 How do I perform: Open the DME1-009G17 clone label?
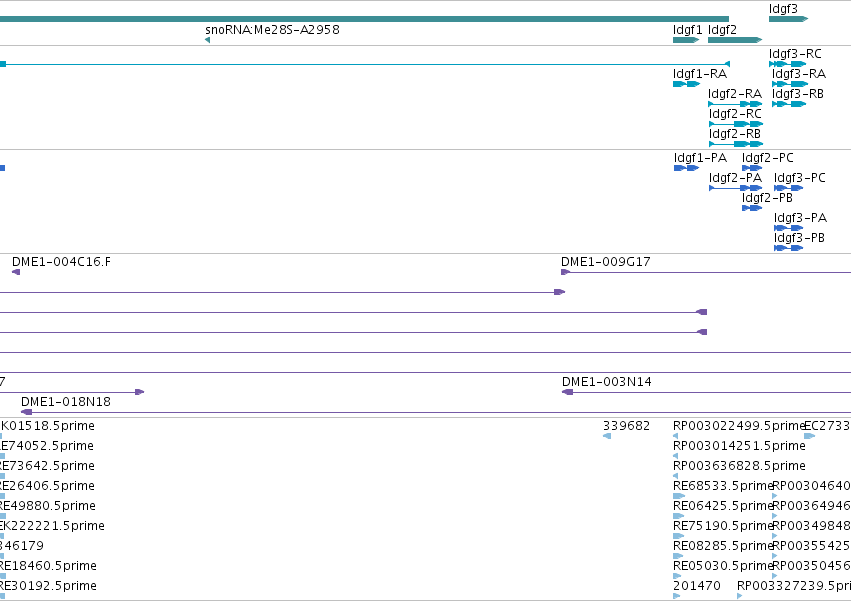[606, 262]
